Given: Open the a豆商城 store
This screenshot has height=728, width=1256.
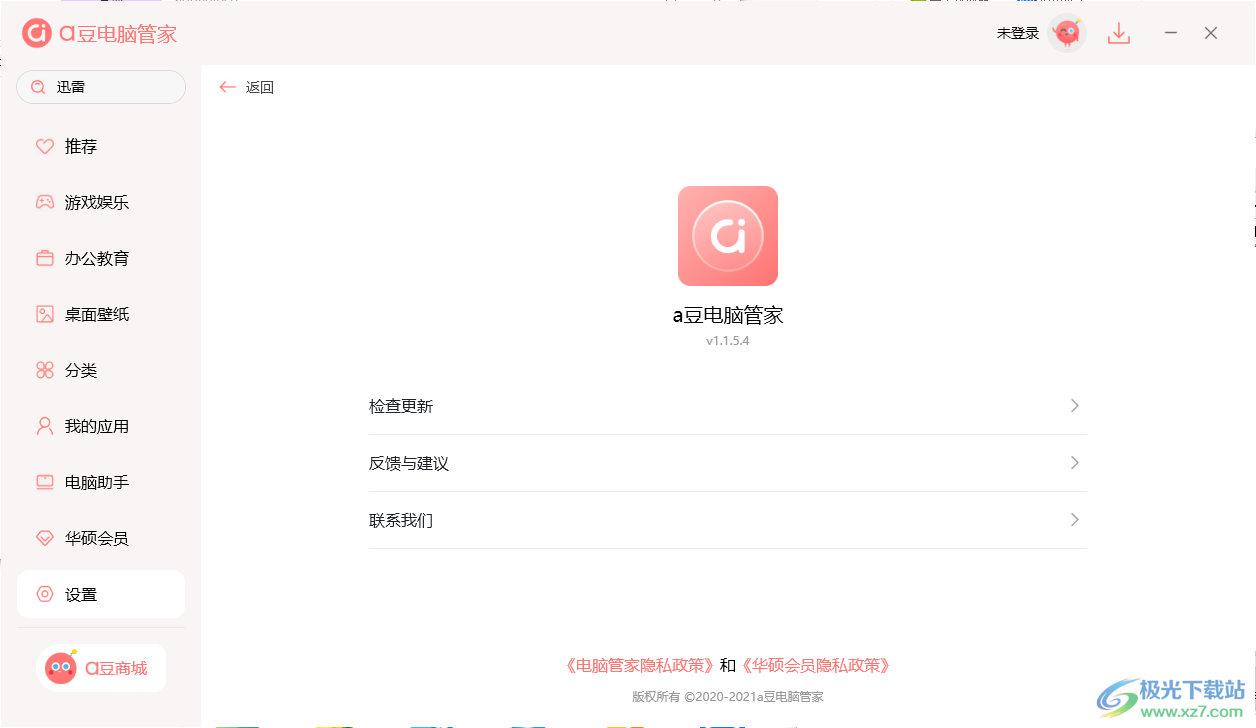Looking at the screenshot, I should (x=100, y=667).
